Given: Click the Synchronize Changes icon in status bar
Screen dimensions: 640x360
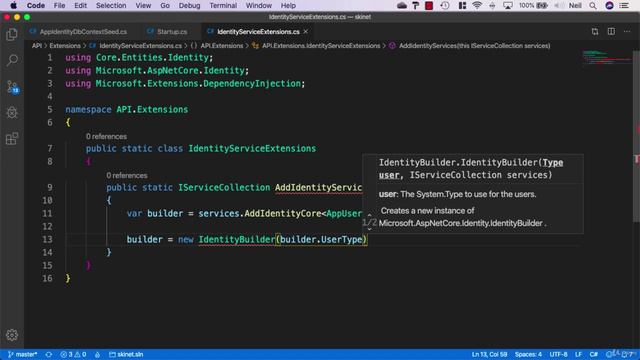Looking at the screenshot, I should (x=49, y=354).
